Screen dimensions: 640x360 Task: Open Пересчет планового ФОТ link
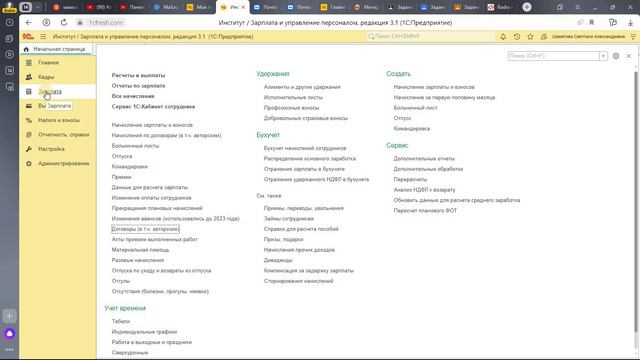[425, 211]
